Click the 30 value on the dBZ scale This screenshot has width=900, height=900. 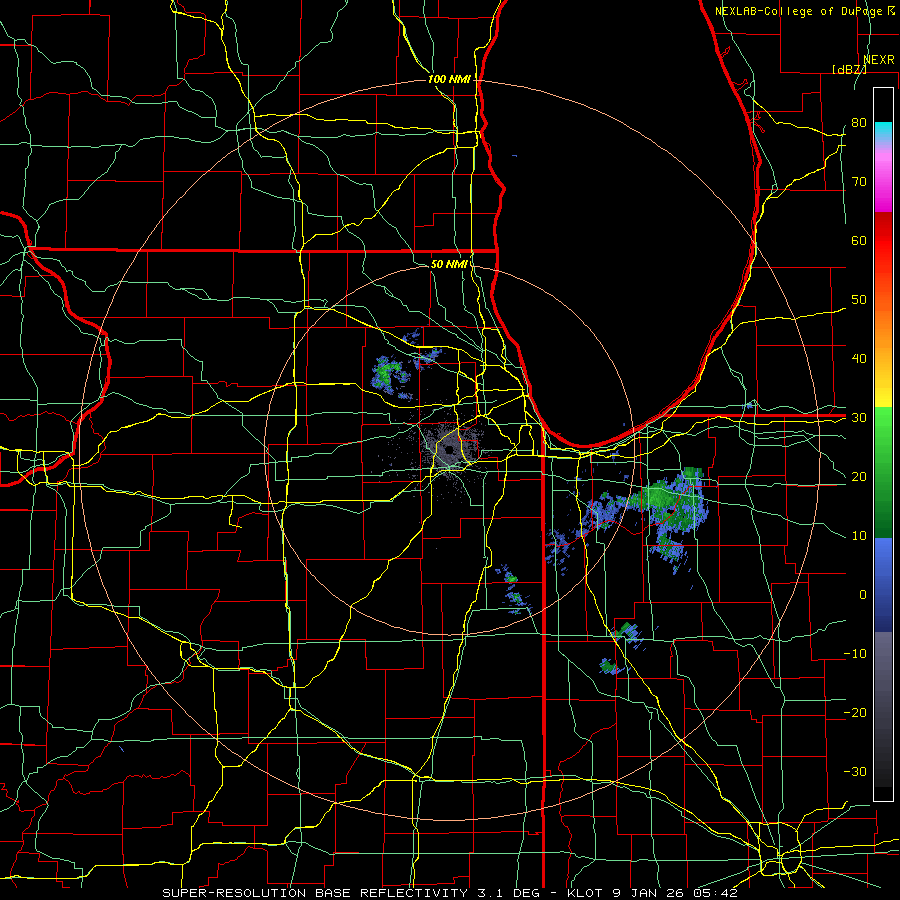click(x=859, y=418)
